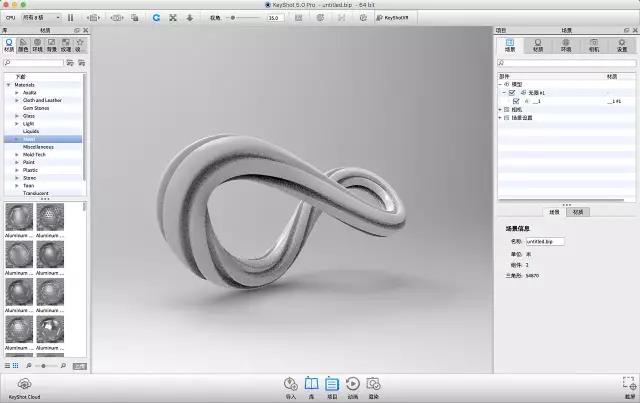Collapse the 模型 node in scene tree
Viewport: 640px width, 403px height.
(x=500, y=84)
